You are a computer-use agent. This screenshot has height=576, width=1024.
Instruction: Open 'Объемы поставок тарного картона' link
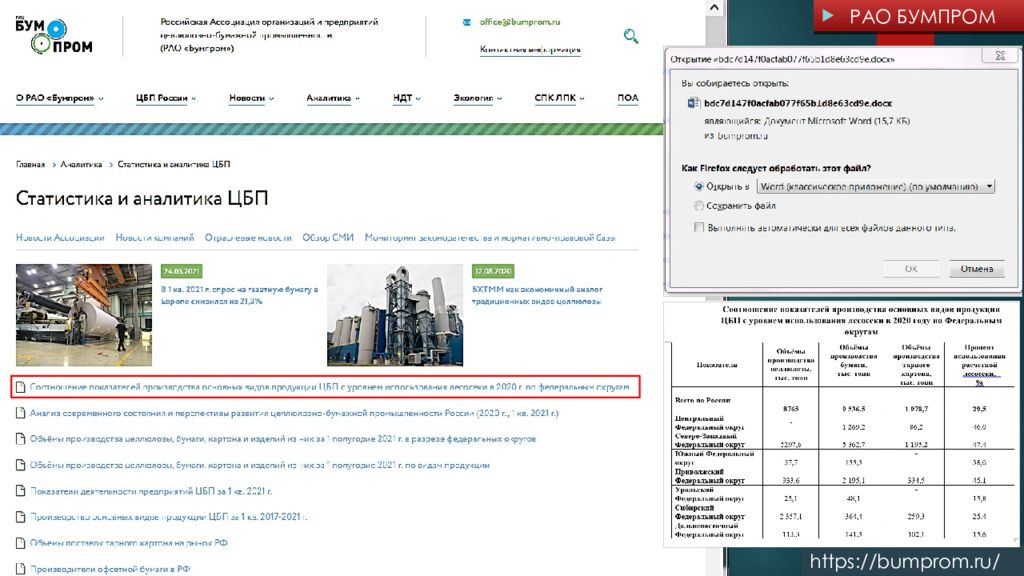pyautogui.click(x=129, y=543)
